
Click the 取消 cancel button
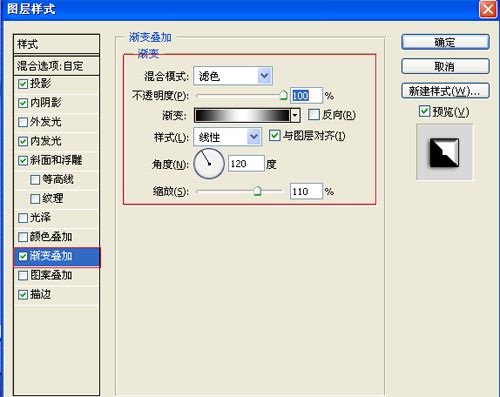tap(445, 66)
